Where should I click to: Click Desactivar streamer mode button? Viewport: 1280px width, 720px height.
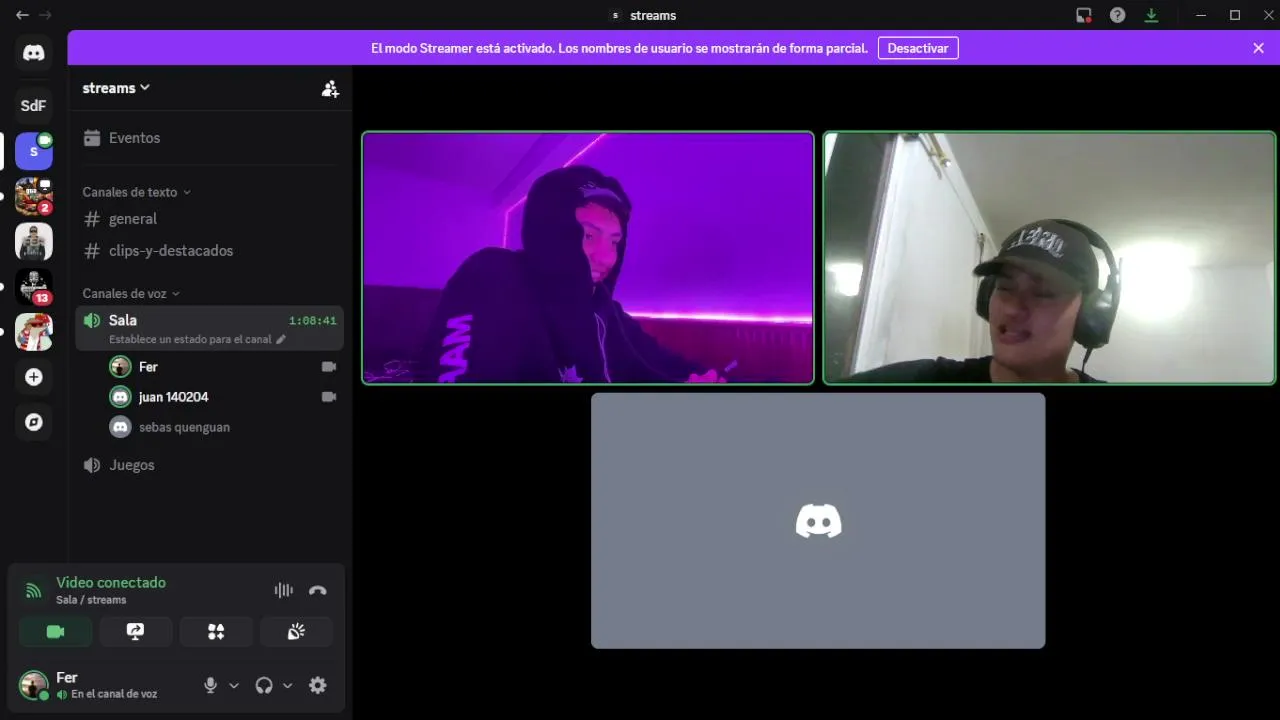(918, 48)
